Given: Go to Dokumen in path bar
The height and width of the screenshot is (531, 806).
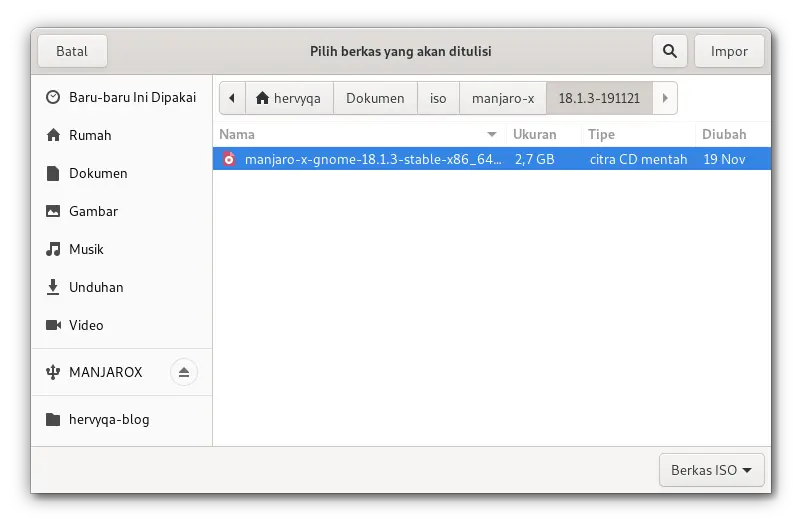Looking at the screenshot, I should point(375,98).
